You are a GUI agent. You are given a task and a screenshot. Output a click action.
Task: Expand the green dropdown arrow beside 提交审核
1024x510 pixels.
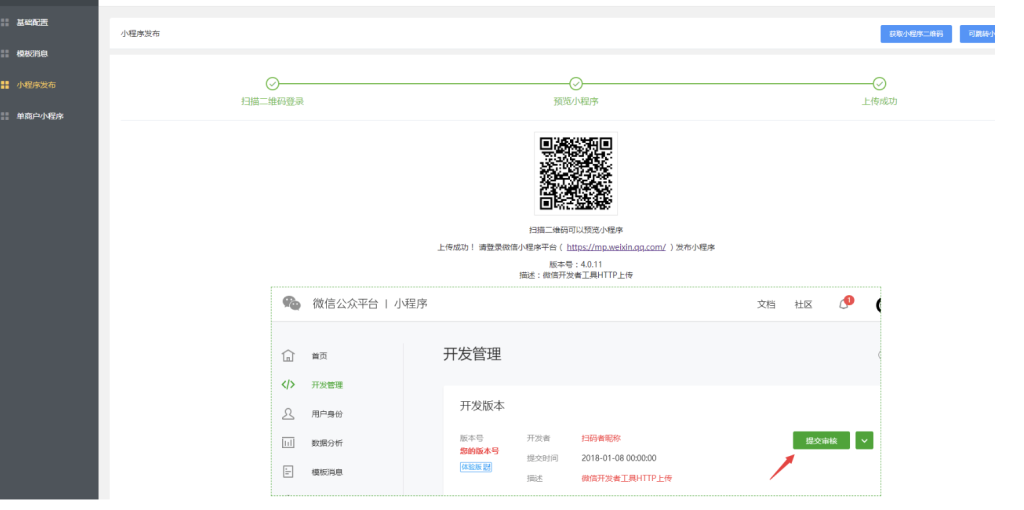[x=865, y=441]
